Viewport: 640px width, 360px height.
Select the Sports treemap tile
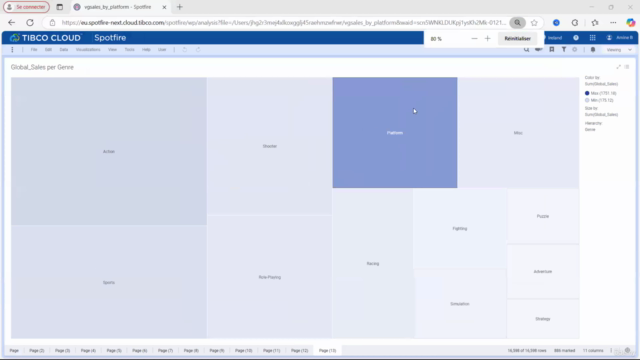[x=109, y=282]
